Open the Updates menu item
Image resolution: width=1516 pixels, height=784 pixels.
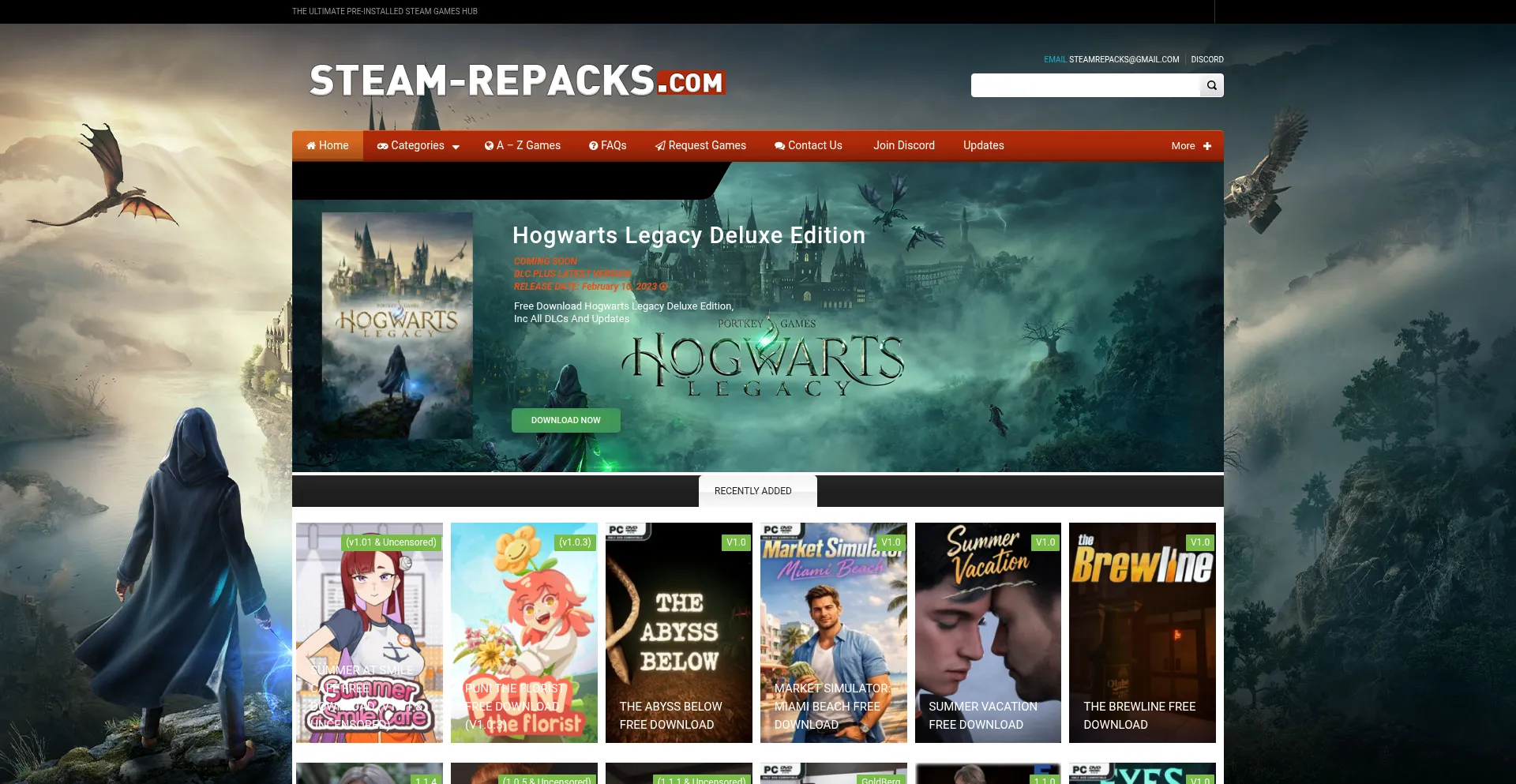(x=984, y=145)
